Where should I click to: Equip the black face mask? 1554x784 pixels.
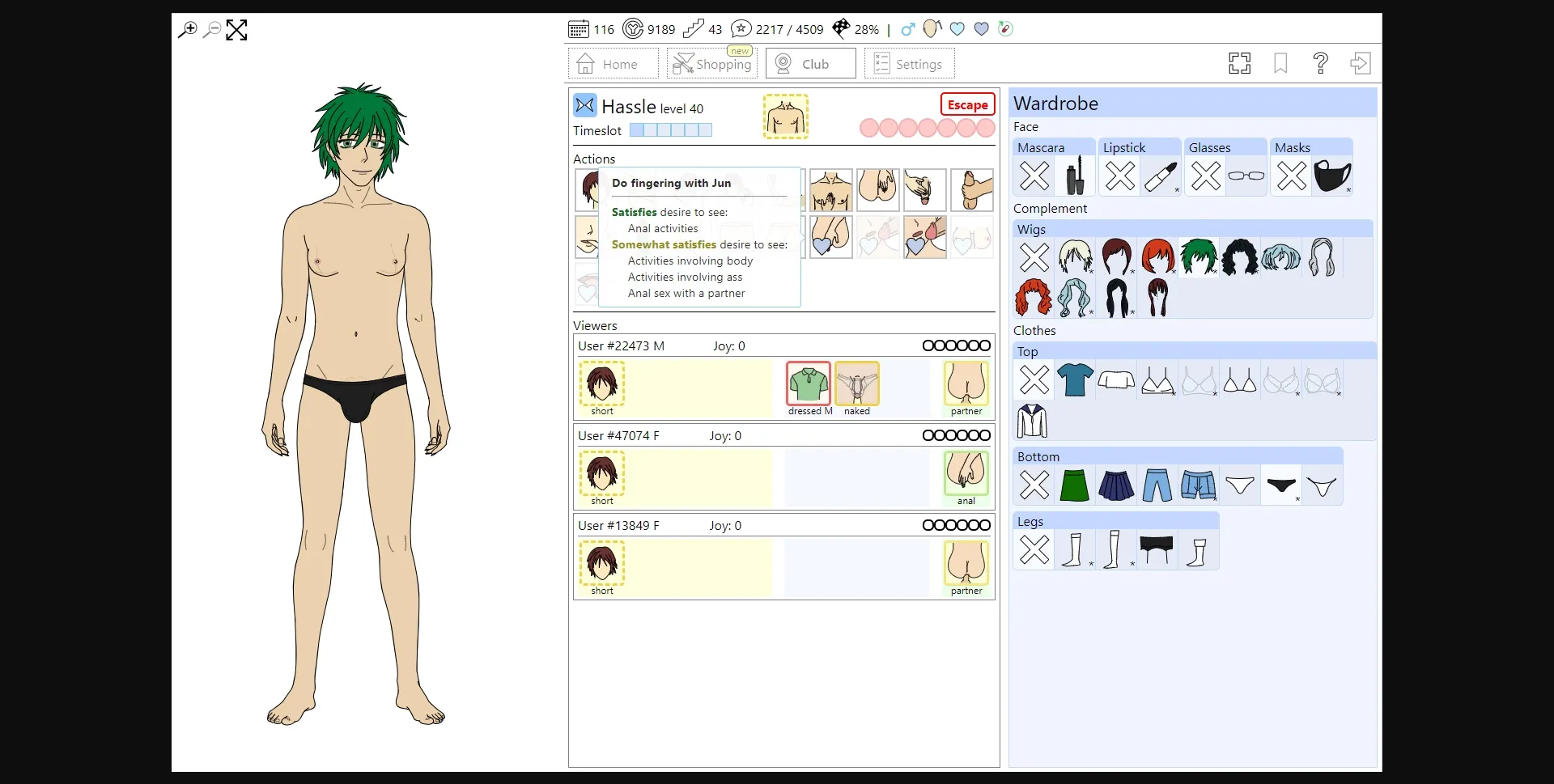(x=1333, y=175)
